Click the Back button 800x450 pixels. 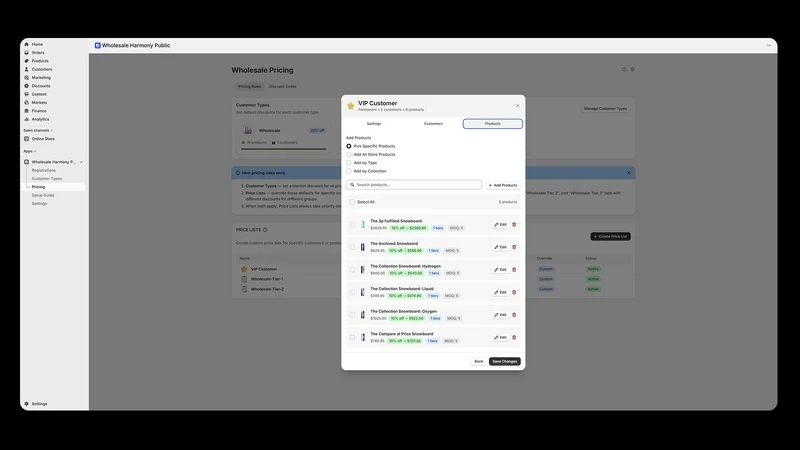[479, 361]
